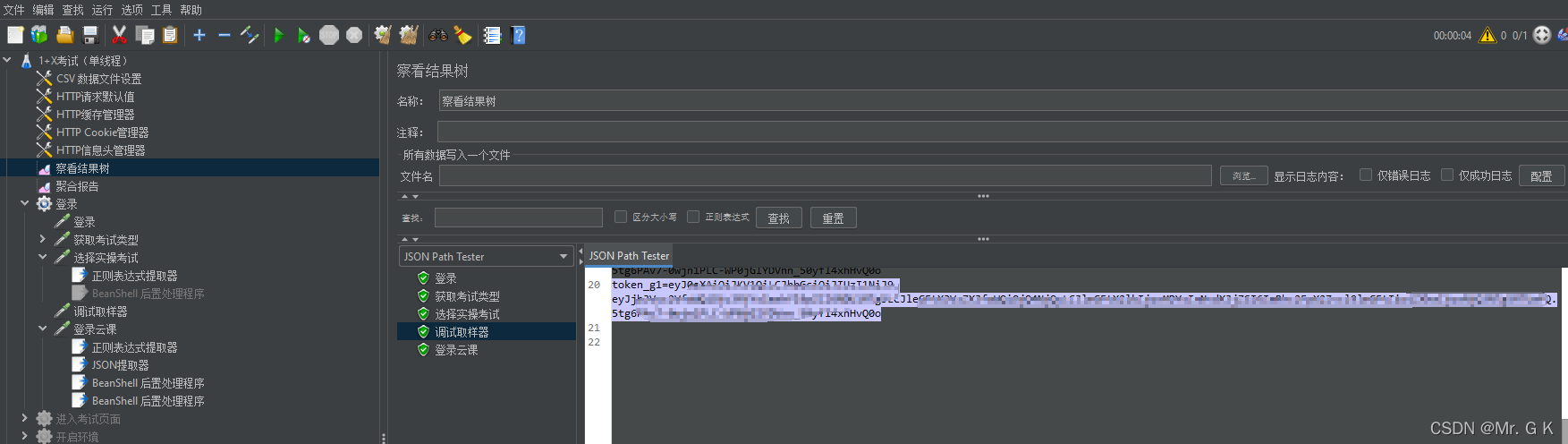Toggle the enable/disable element icon
This screenshot has width=1568, height=444.
point(249,35)
